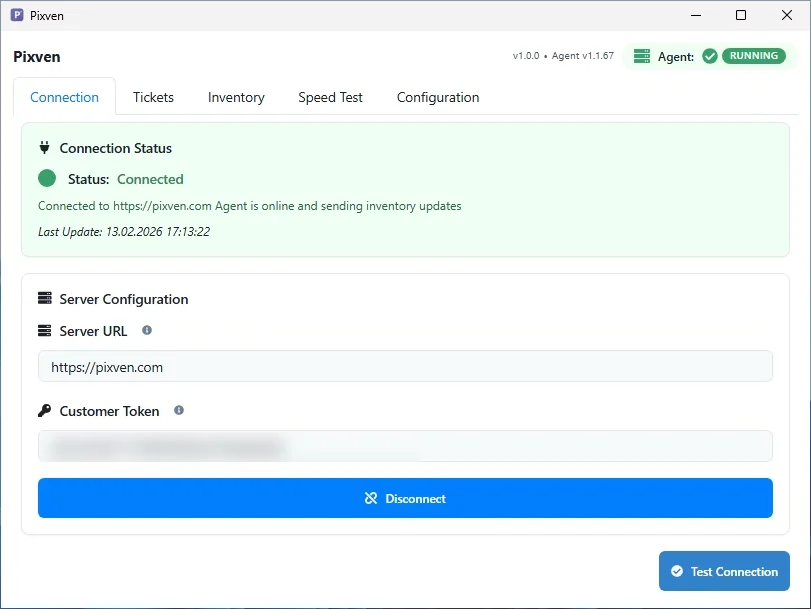Click the 'v1.0.0 • Agent v1.1.67' version text
The width and height of the screenshot is (811, 609).
pos(563,55)
